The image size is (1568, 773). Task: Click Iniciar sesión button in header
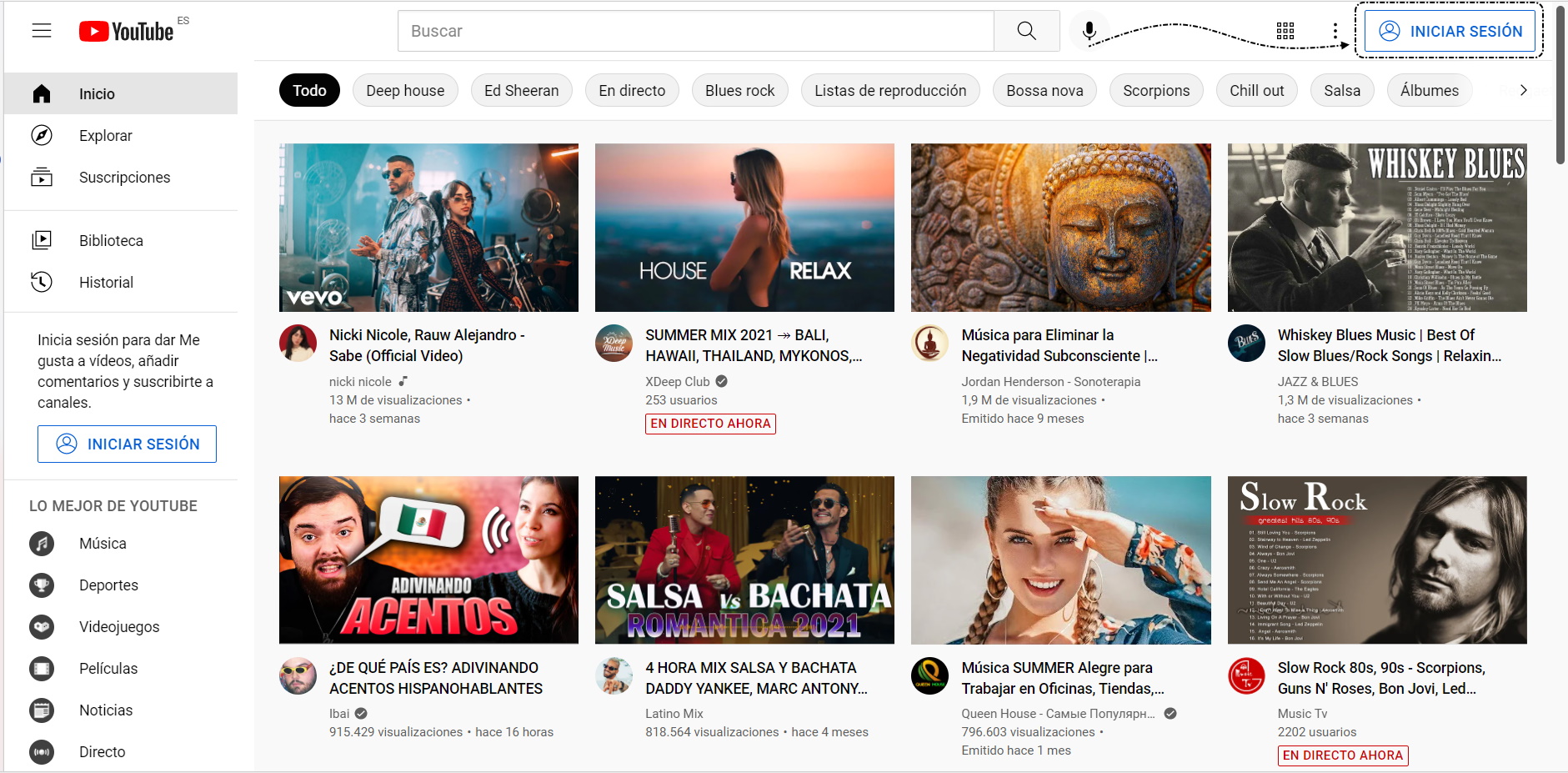(1450, 31)
